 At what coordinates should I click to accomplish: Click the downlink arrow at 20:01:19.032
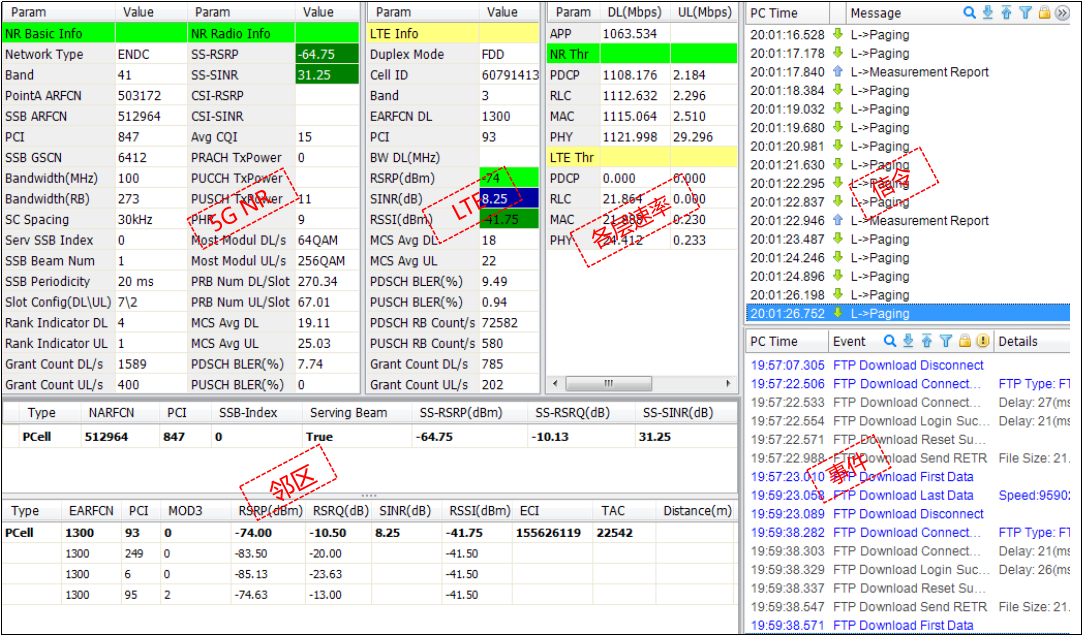tap(839, 109)
